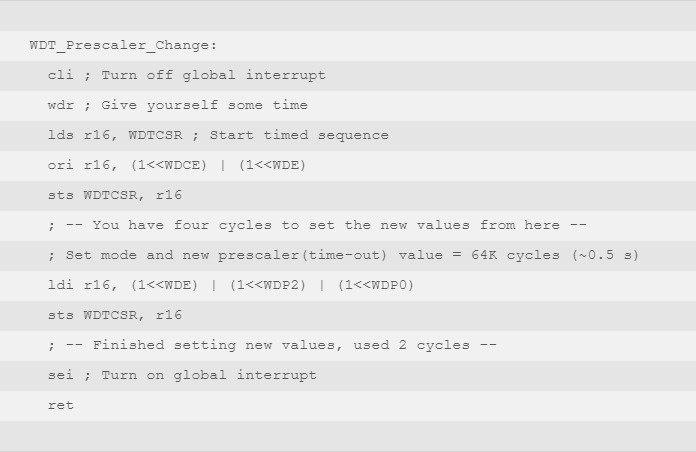The height and width of the screenshot is (452, 696).
Task: Click the wdr instruction
Action: [x=61, y=105]
